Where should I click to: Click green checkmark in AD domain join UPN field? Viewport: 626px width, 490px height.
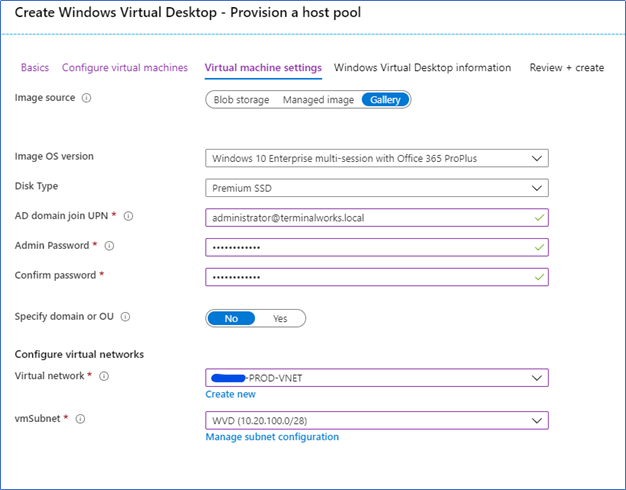pos(539,218)
